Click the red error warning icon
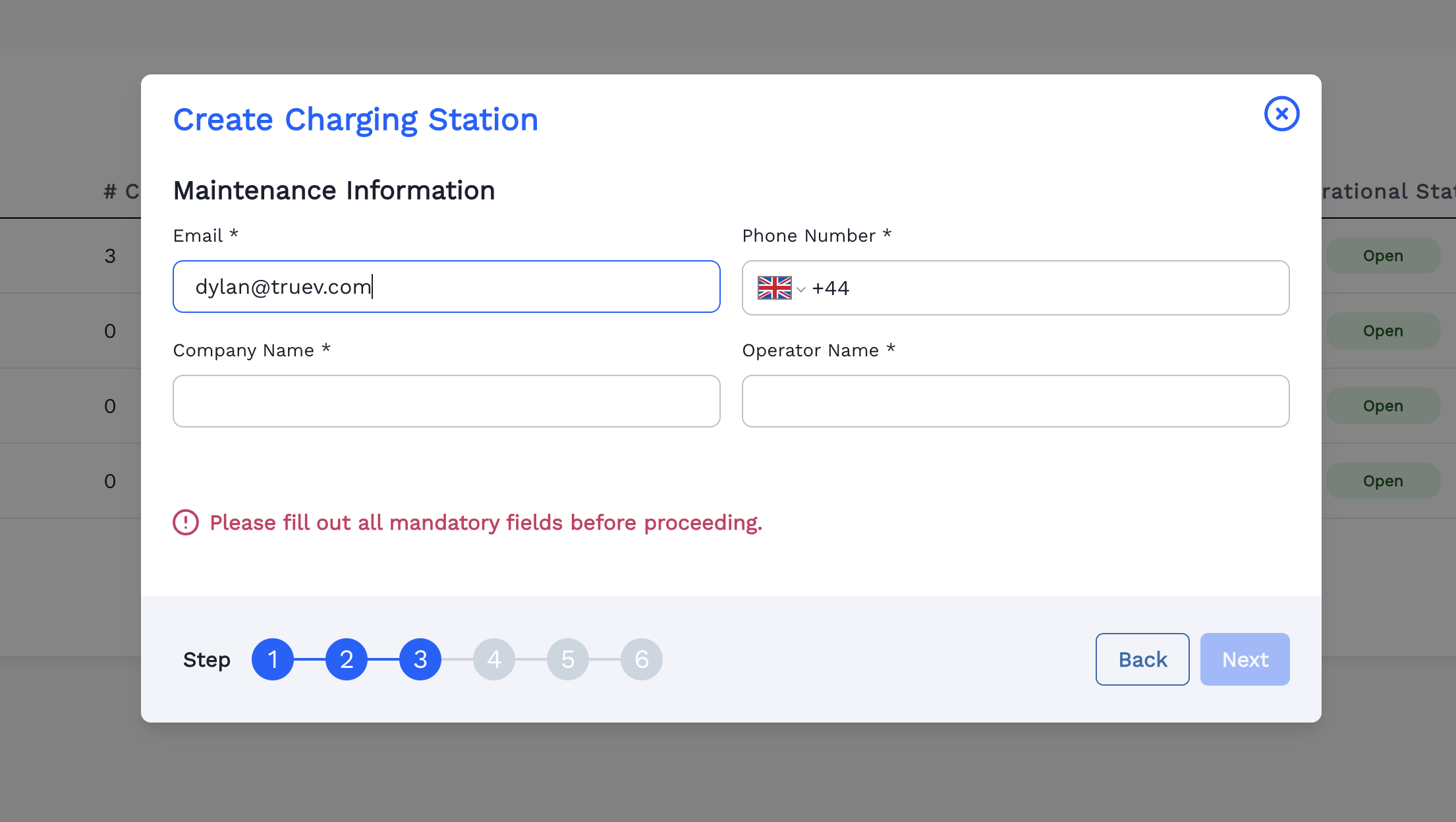 point(186,522)
